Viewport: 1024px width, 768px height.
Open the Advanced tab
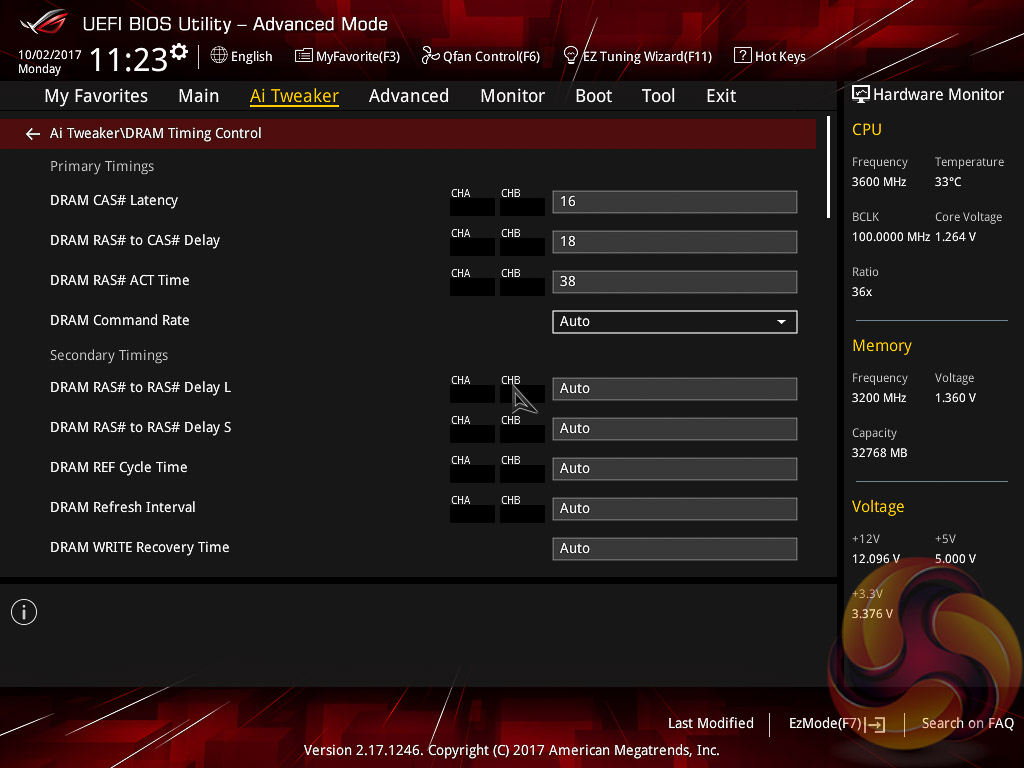point(409,96)
